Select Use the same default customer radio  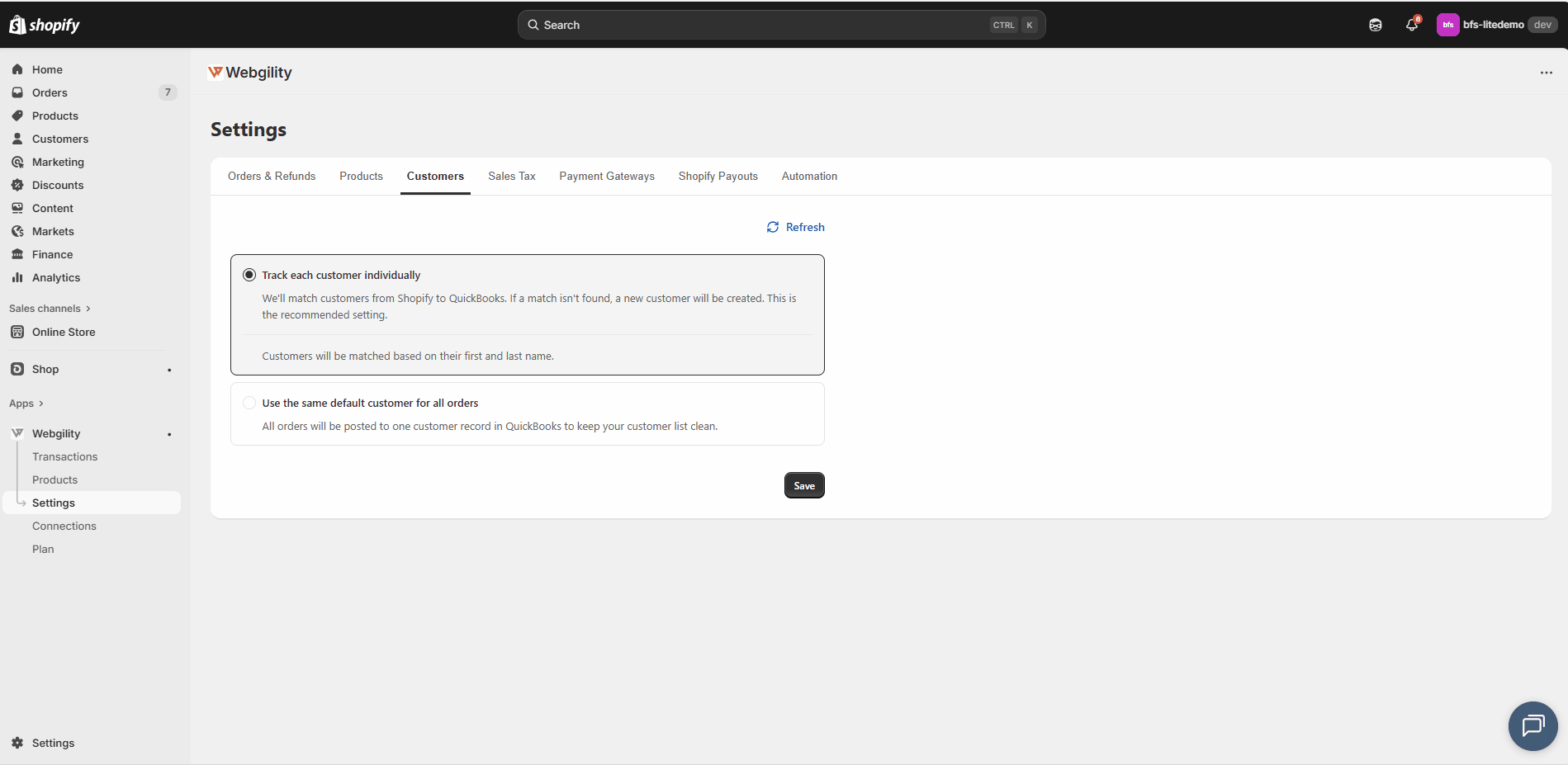click(249, 403)
